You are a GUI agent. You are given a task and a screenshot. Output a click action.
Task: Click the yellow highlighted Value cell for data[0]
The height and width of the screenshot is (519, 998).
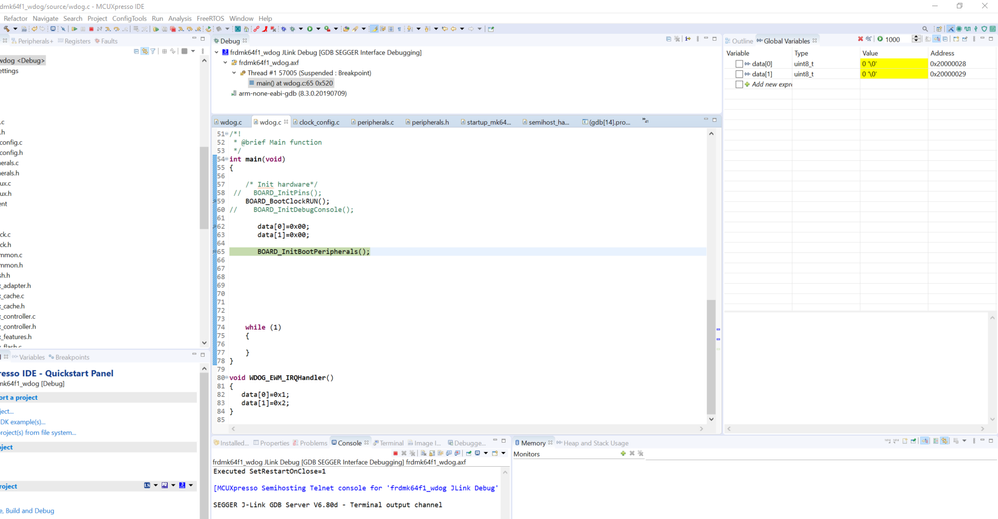coord(894,64)
